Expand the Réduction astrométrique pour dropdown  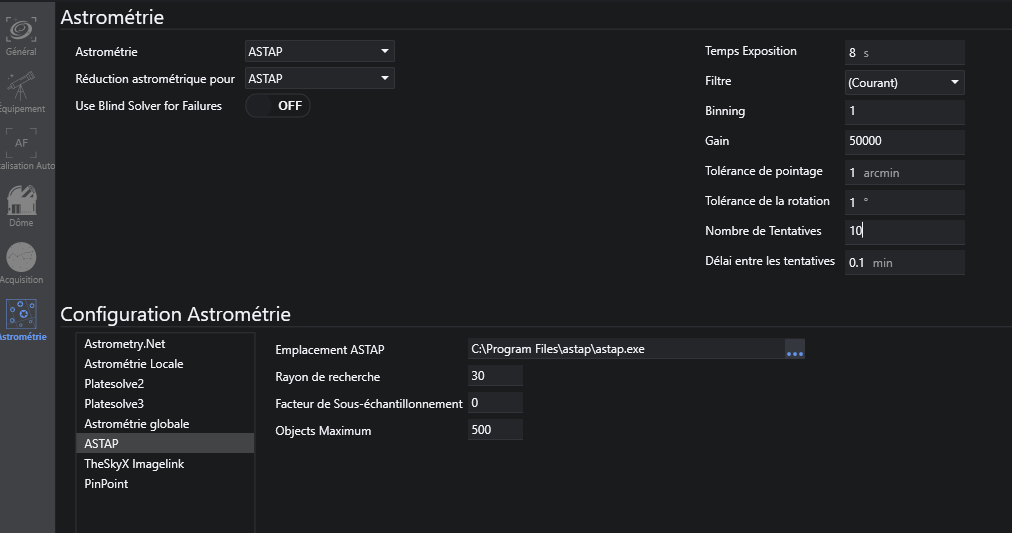click(x=319, y=78)
